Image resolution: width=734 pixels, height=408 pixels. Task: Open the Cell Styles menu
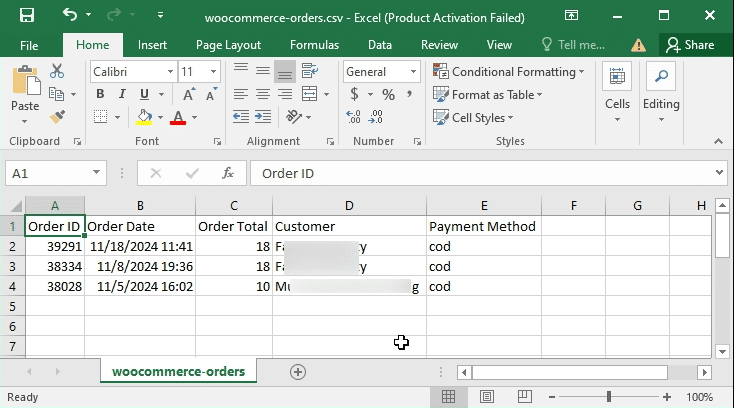[x=473, y=117]
